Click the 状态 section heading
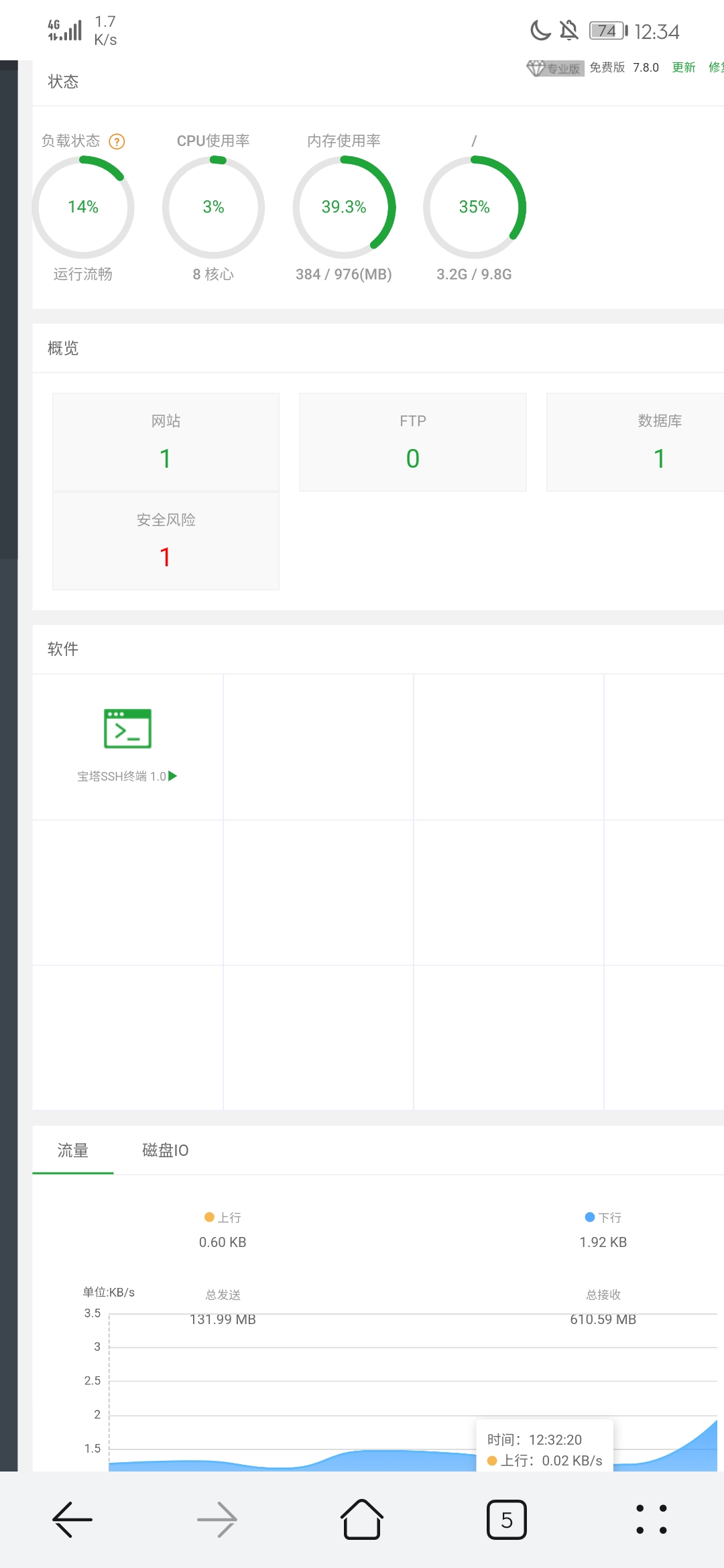This screenshot has height=1568, width=724. [63, 82]
